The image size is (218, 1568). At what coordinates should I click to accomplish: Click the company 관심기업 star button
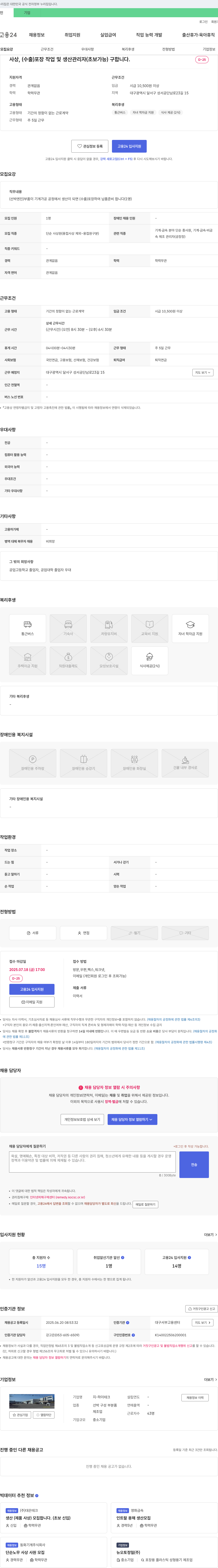pyautogui.click(x=20, y=1415)
